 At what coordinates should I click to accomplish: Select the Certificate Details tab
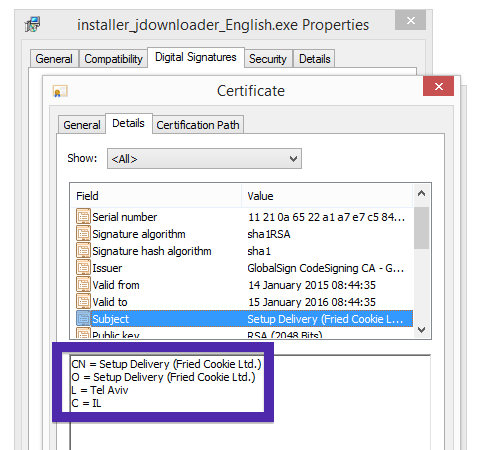(129, 123)
